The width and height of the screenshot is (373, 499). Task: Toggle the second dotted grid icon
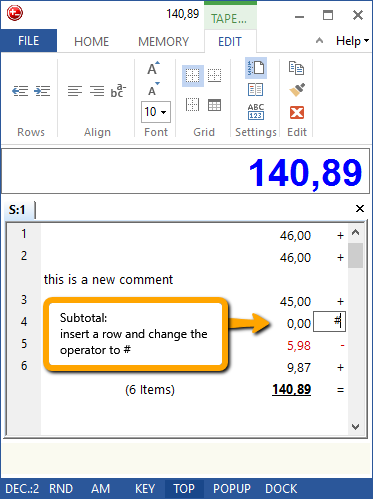(x=214, y=75)
